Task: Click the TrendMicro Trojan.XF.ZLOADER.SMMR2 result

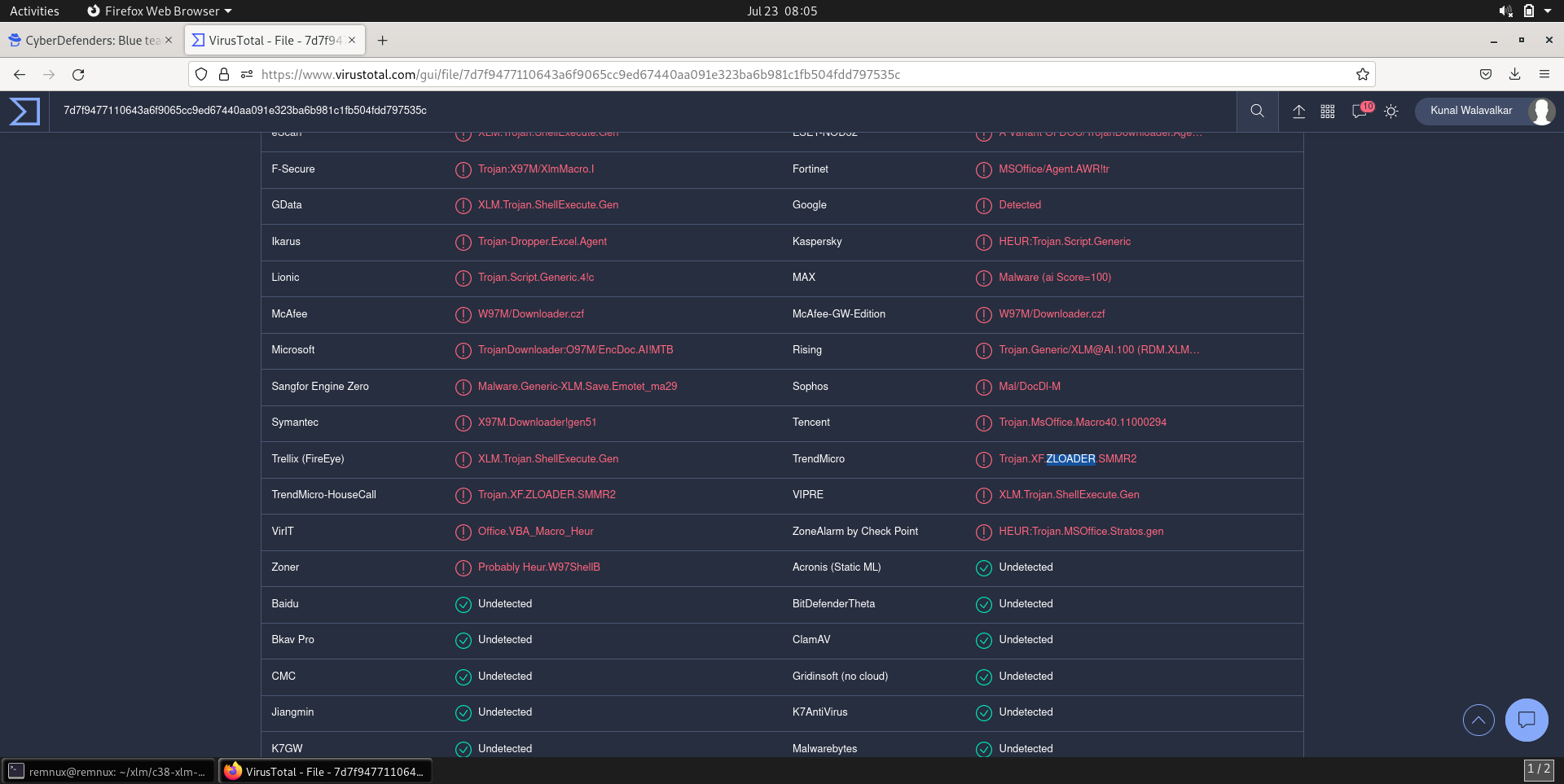Action: (1068, 459)
